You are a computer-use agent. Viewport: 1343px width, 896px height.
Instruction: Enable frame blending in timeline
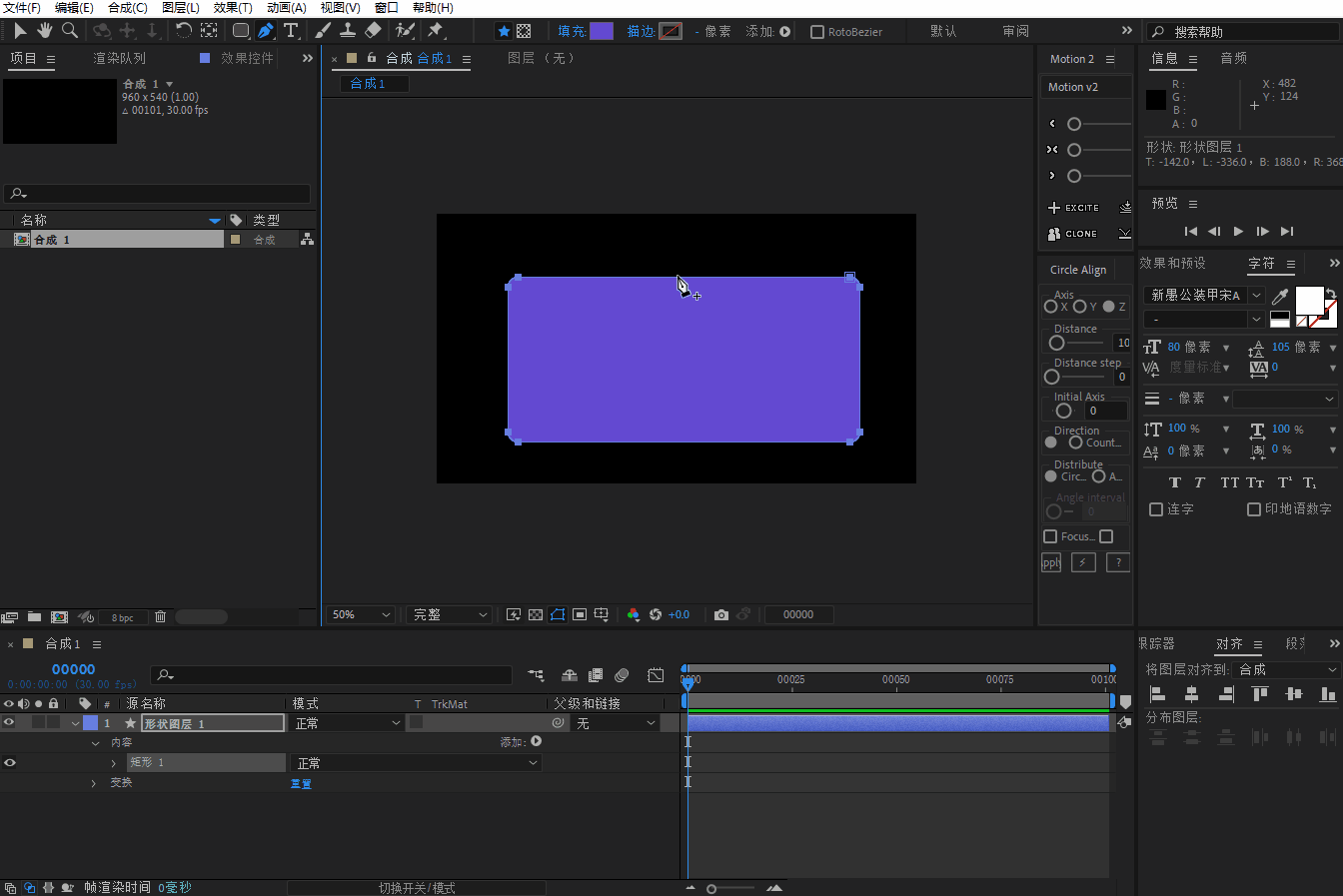coord(596,676)
